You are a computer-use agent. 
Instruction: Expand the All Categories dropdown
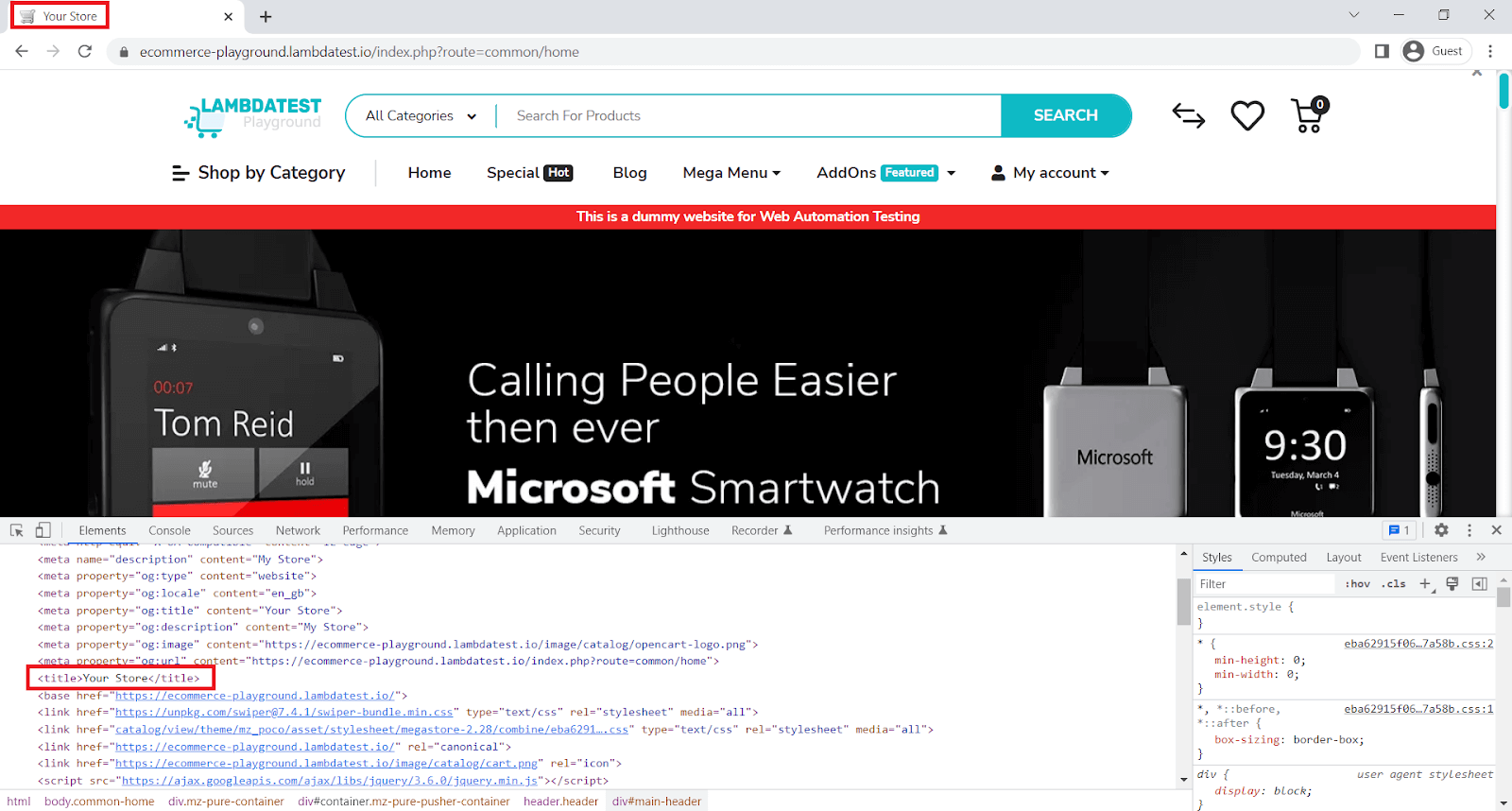point(421,115)
